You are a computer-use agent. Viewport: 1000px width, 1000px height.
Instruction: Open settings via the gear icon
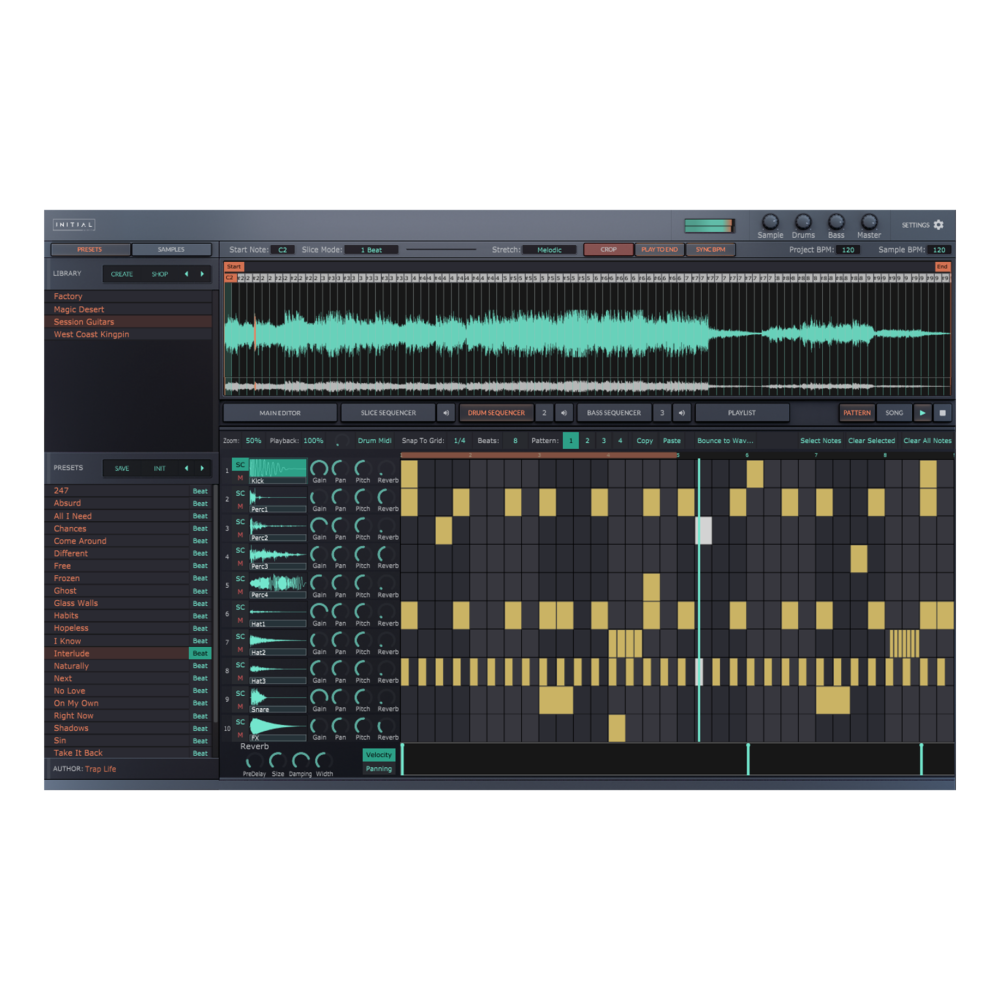click(936, 225)
